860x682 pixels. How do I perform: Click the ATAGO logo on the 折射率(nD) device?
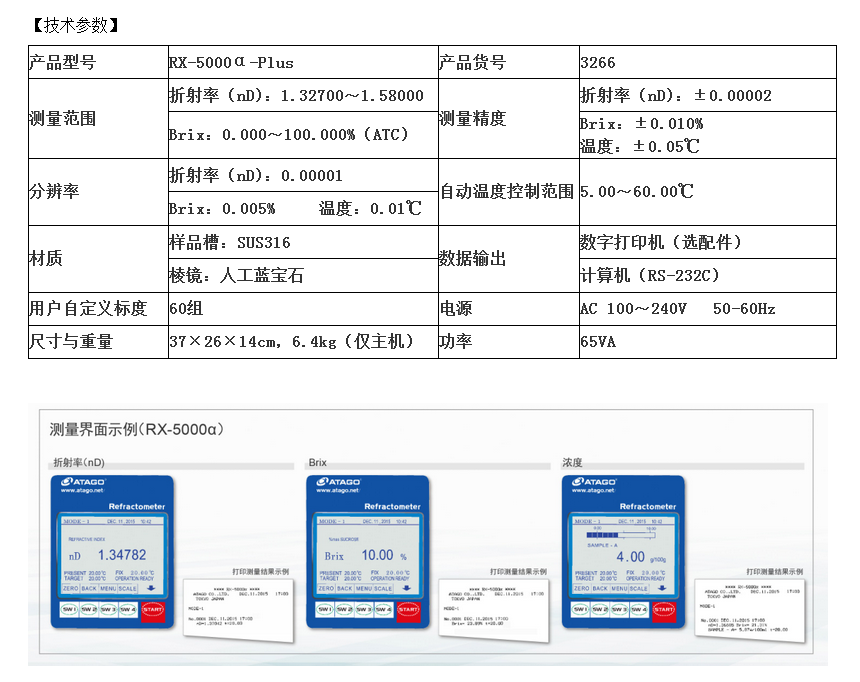(83, 482)
